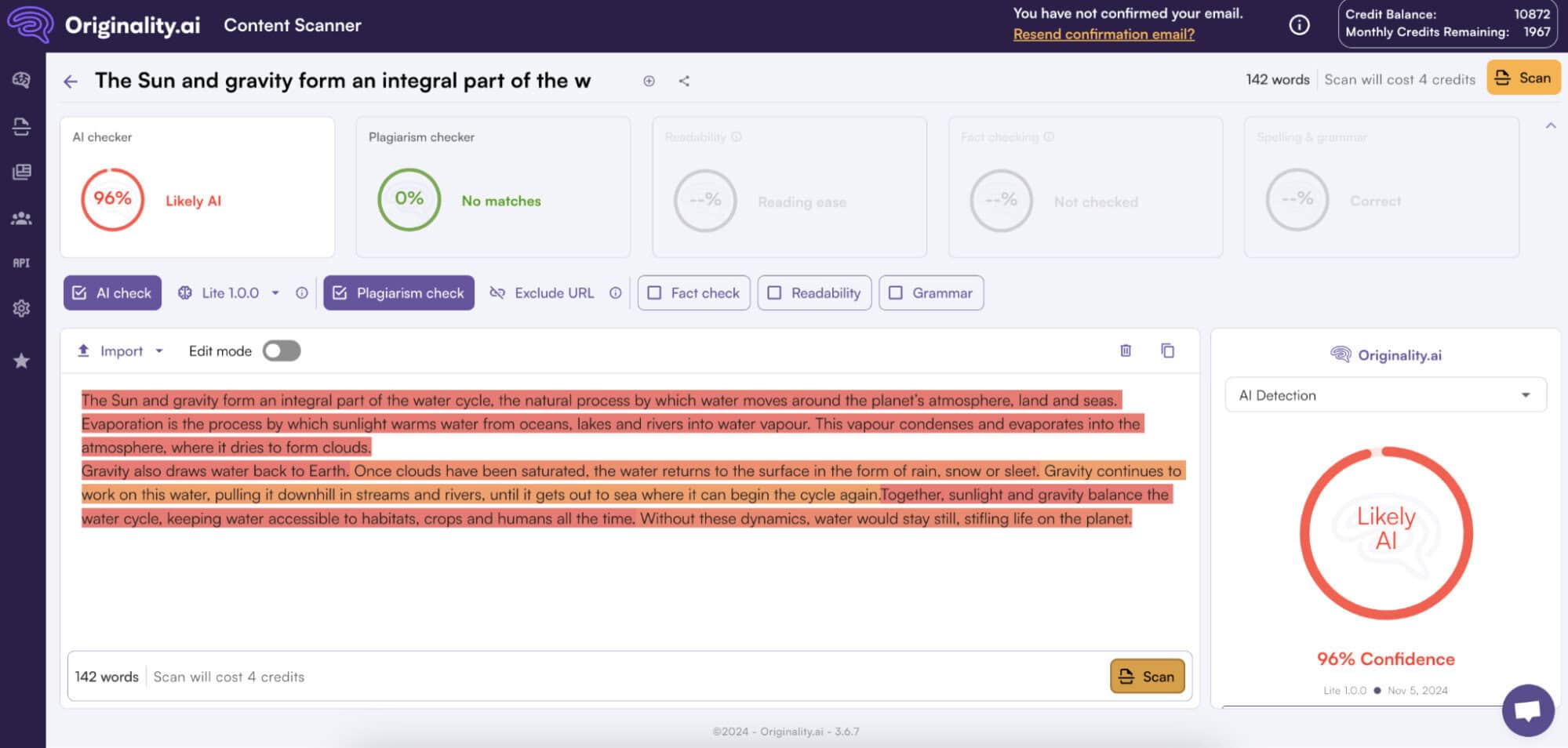Enable Edit mode toggle
This screenshot has width=1568, height=748.
coord(282,350)
